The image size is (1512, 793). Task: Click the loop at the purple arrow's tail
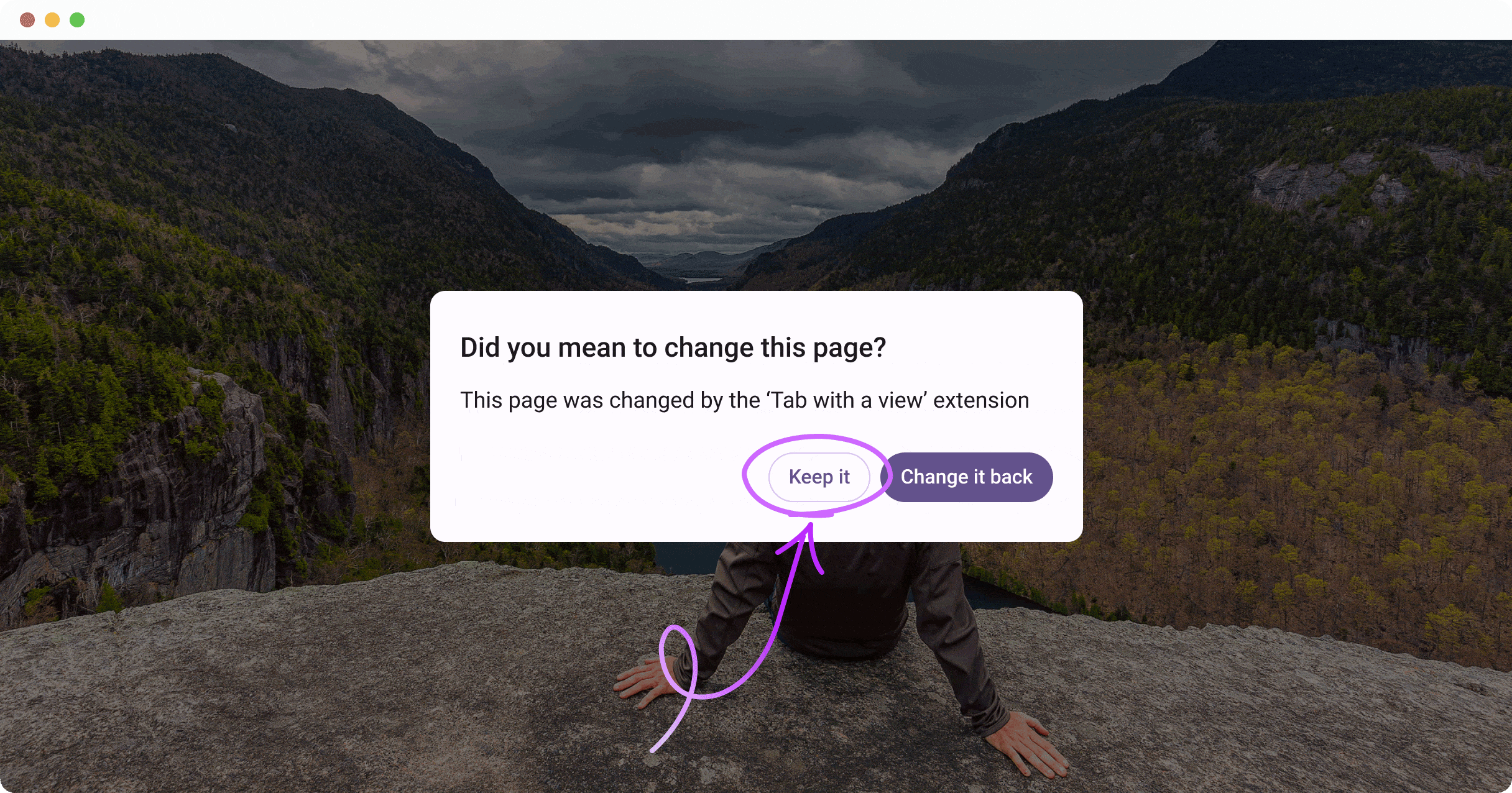click(x=678, y=661)
